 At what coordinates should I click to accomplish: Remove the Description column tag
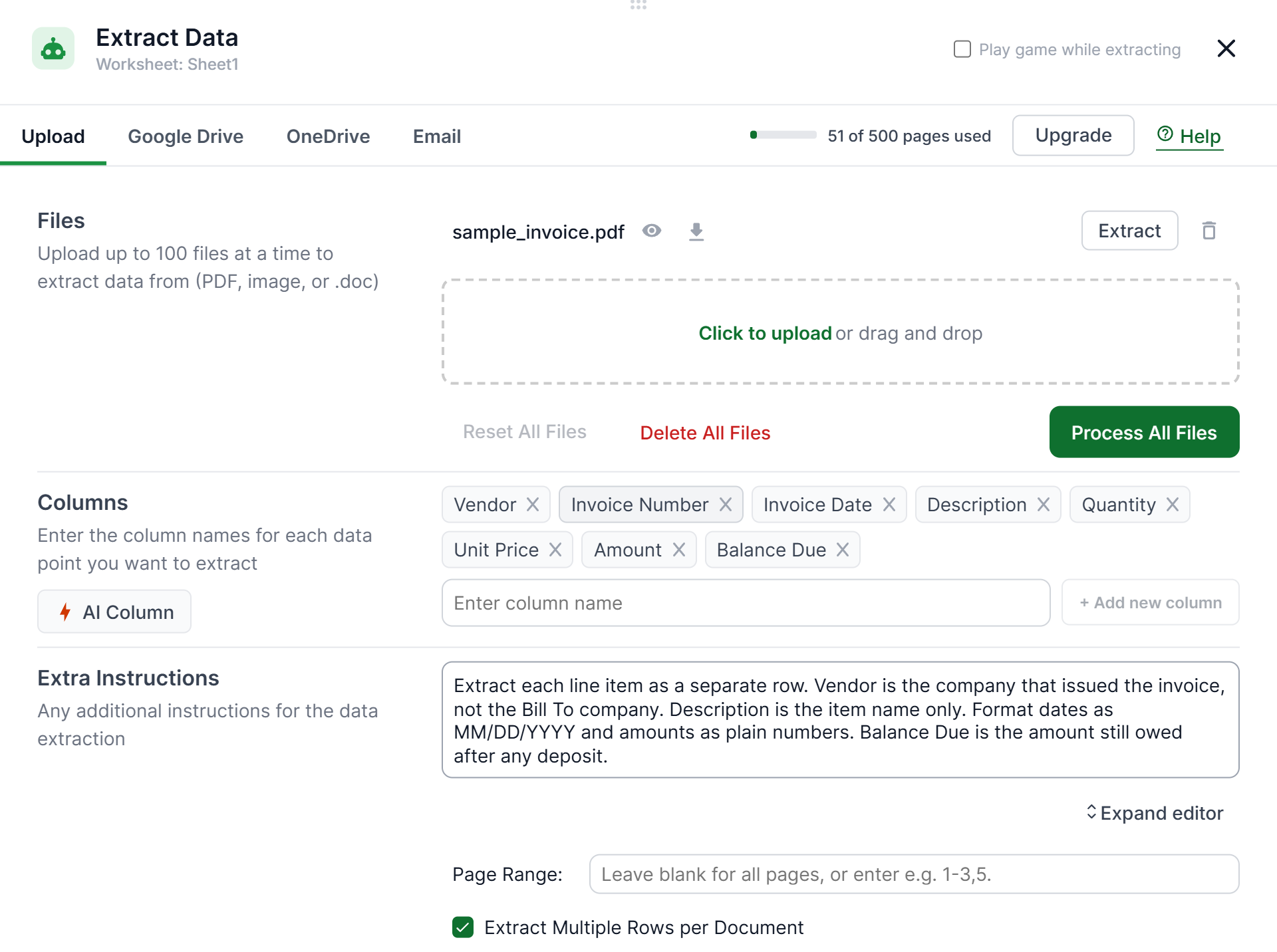(1044, 505)
